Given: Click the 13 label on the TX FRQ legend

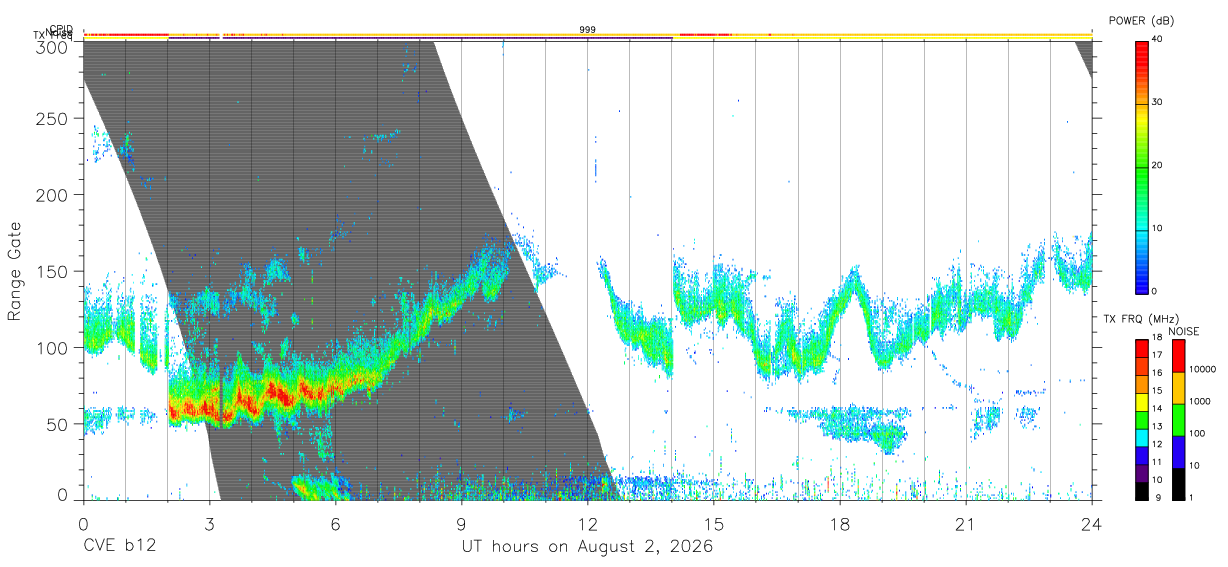Looking at the screenshot, I should click(x=1158, y=426).
